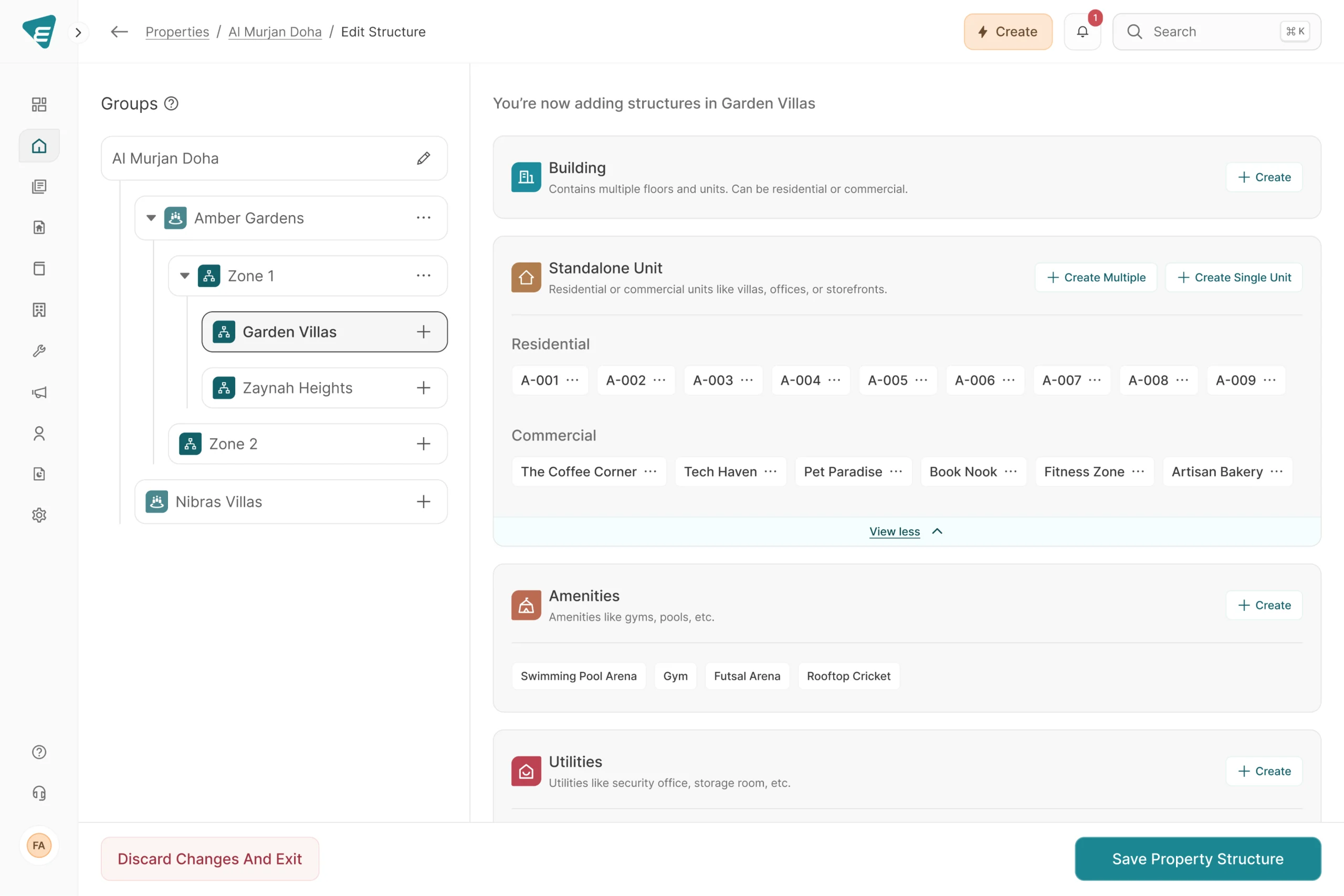Image resolution: width=1344 pixels, height=896 pixels.
Task: Expand the left sidebar with chevron
Action: (78, 33)
